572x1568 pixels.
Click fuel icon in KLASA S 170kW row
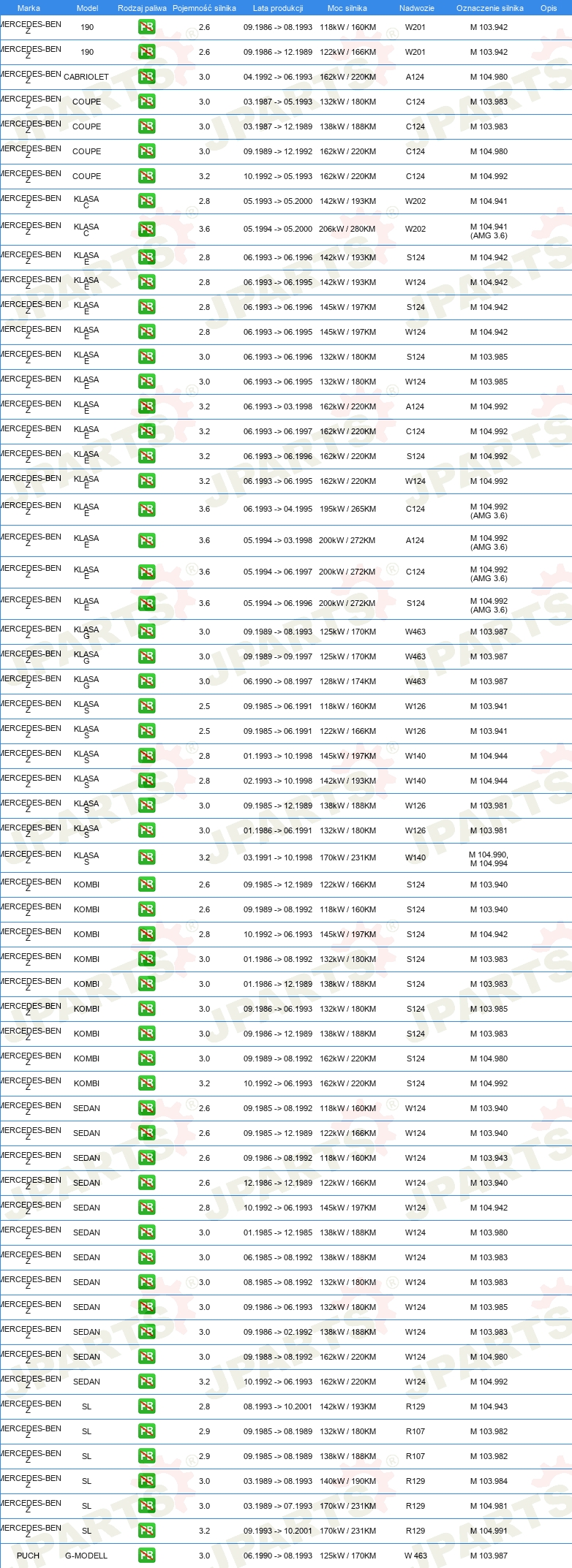point(146,857)
